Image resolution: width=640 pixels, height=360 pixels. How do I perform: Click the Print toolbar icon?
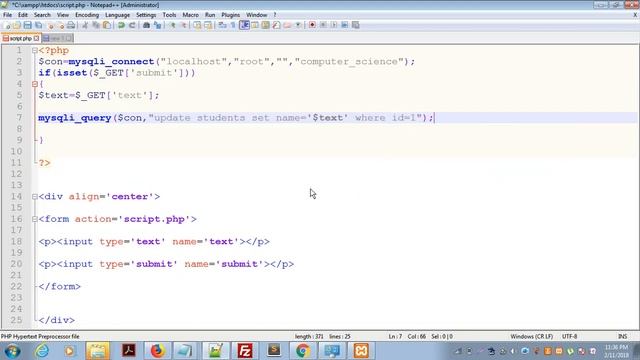coord(71,25)
